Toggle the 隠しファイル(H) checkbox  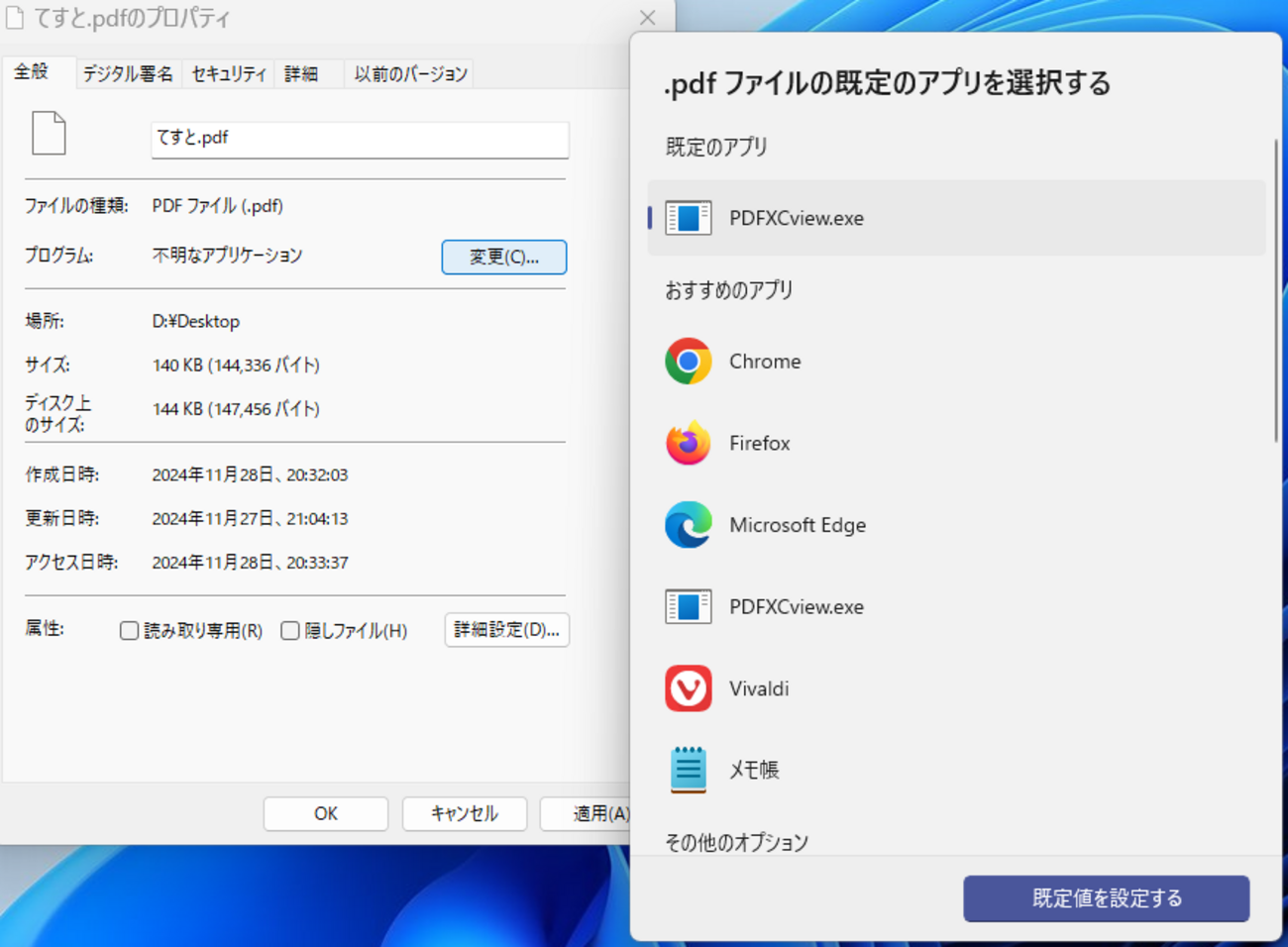coord(290,631)
